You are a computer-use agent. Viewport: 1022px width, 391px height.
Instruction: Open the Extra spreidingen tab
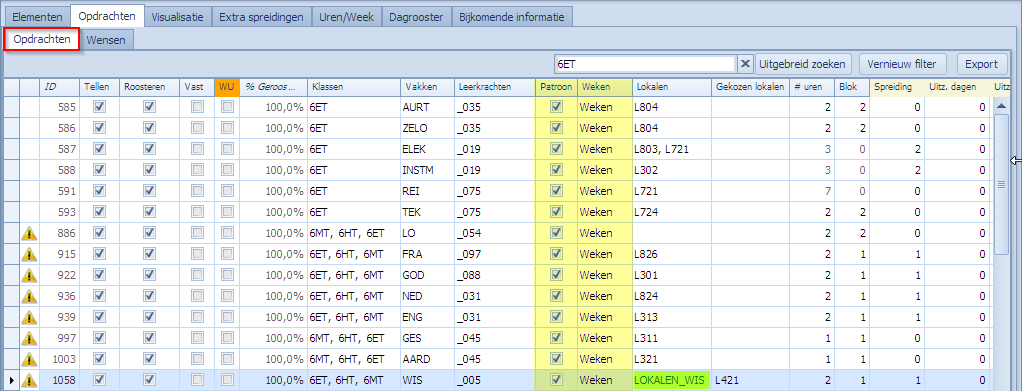(261, 17)
